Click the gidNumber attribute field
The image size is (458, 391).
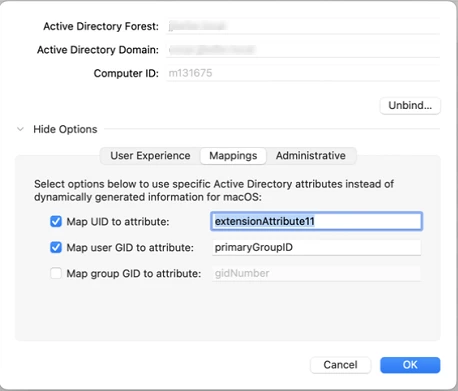pos(316,273)
